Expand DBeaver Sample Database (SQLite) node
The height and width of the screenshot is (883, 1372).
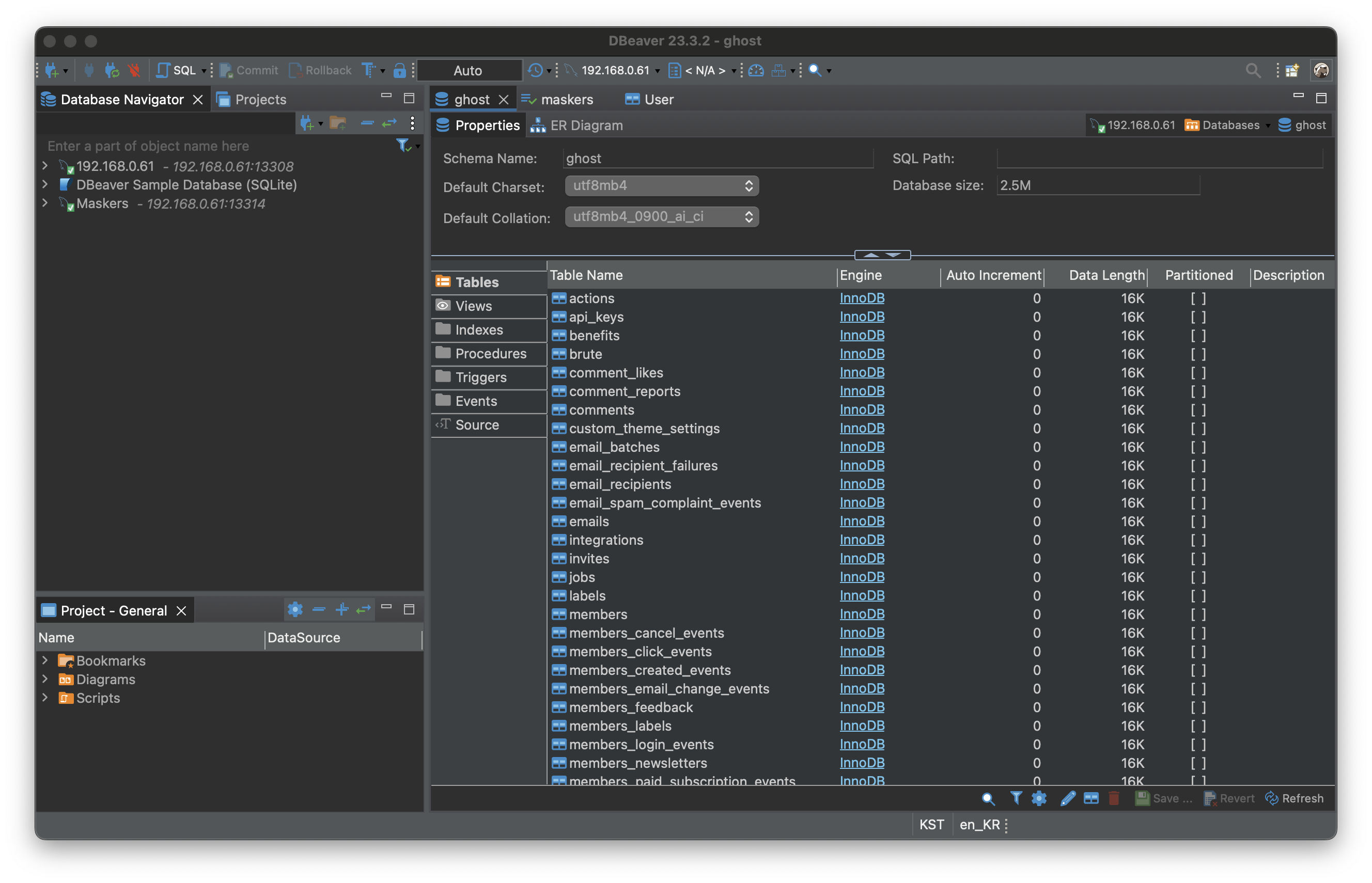click(45, 185)
